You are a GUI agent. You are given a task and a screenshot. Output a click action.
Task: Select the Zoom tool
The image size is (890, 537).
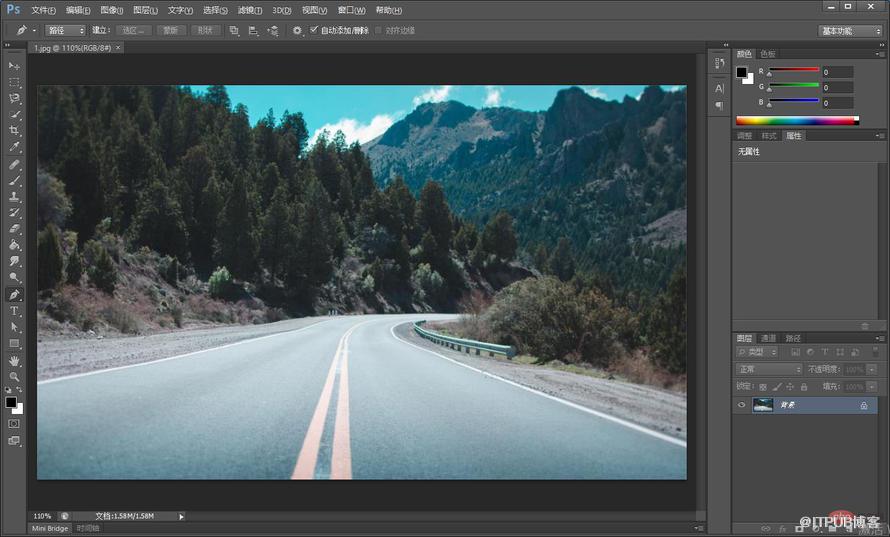click(14, 377)
